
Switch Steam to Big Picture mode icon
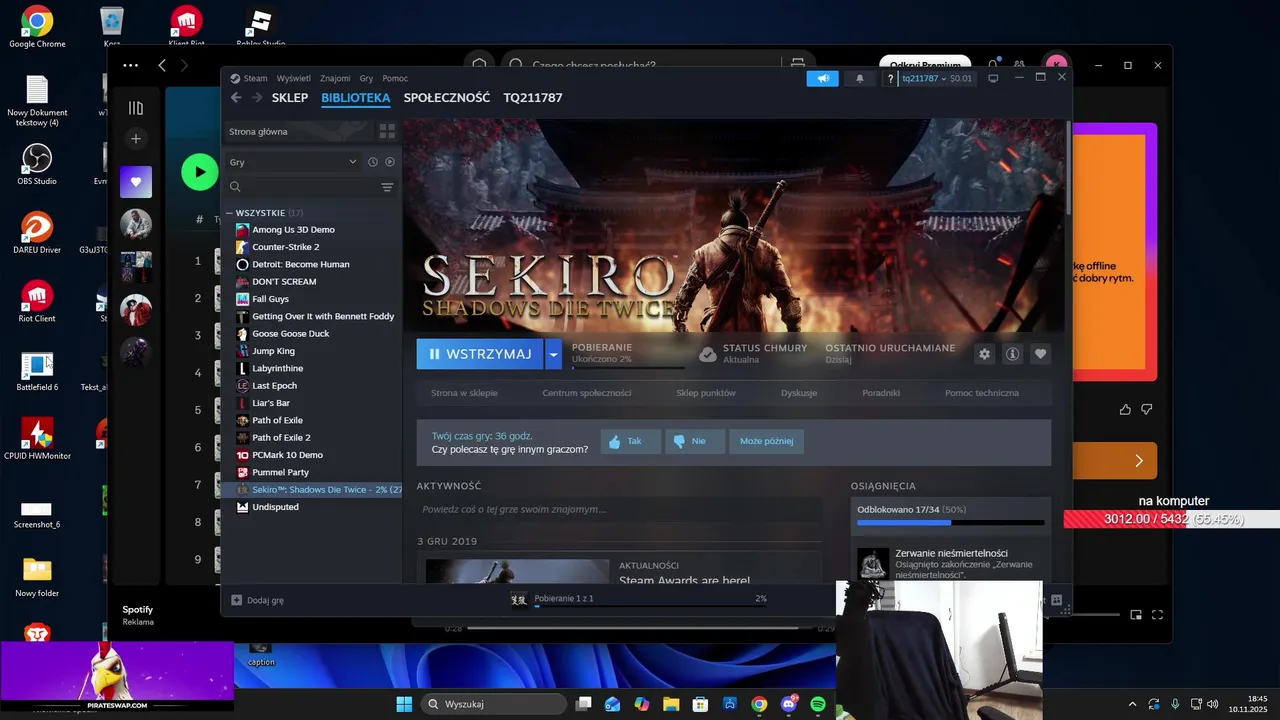coord(993,78)
